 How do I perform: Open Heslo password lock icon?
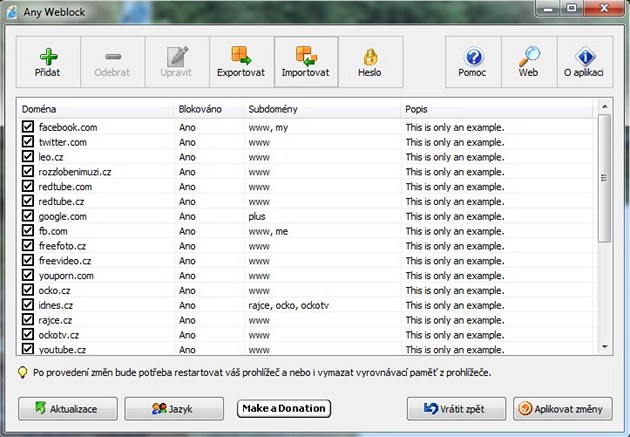point(370,57)
